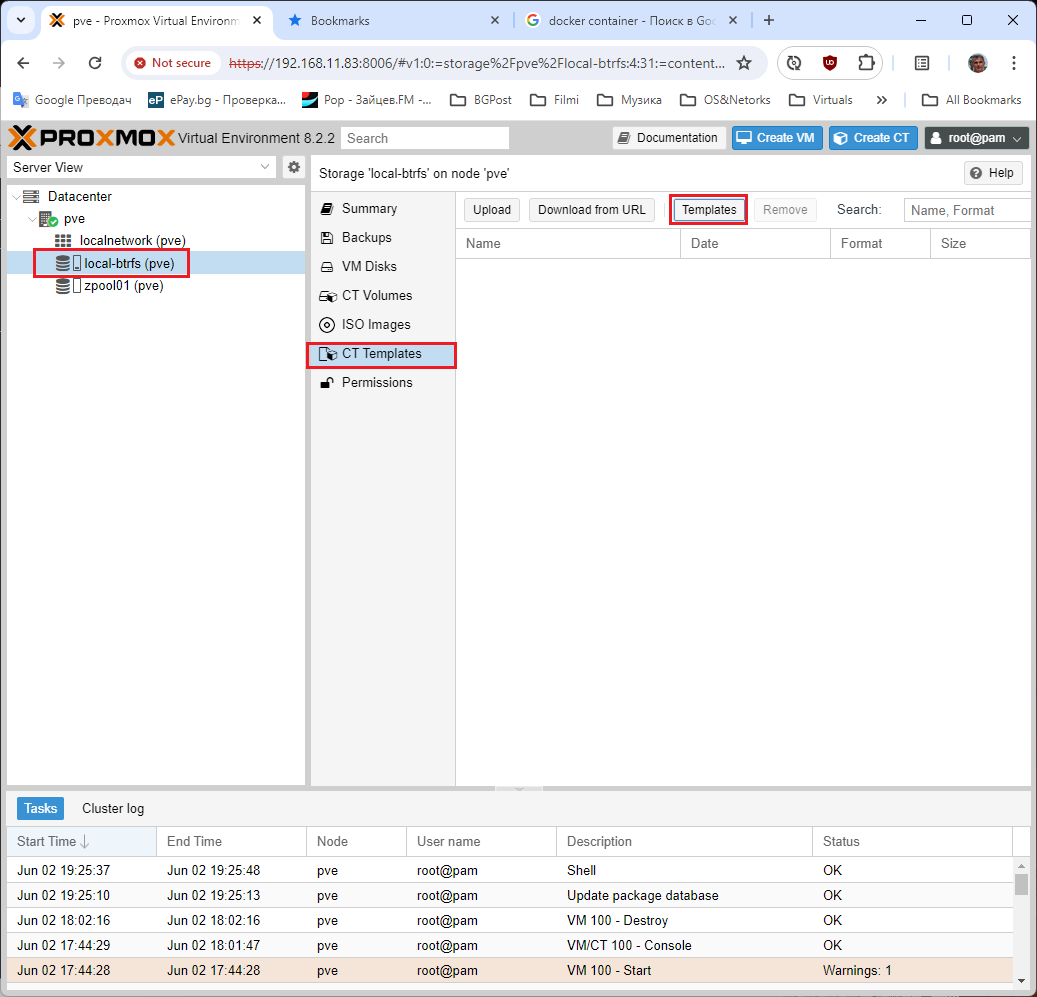Sort tasks by Start Time

click(x=81, y=841)
